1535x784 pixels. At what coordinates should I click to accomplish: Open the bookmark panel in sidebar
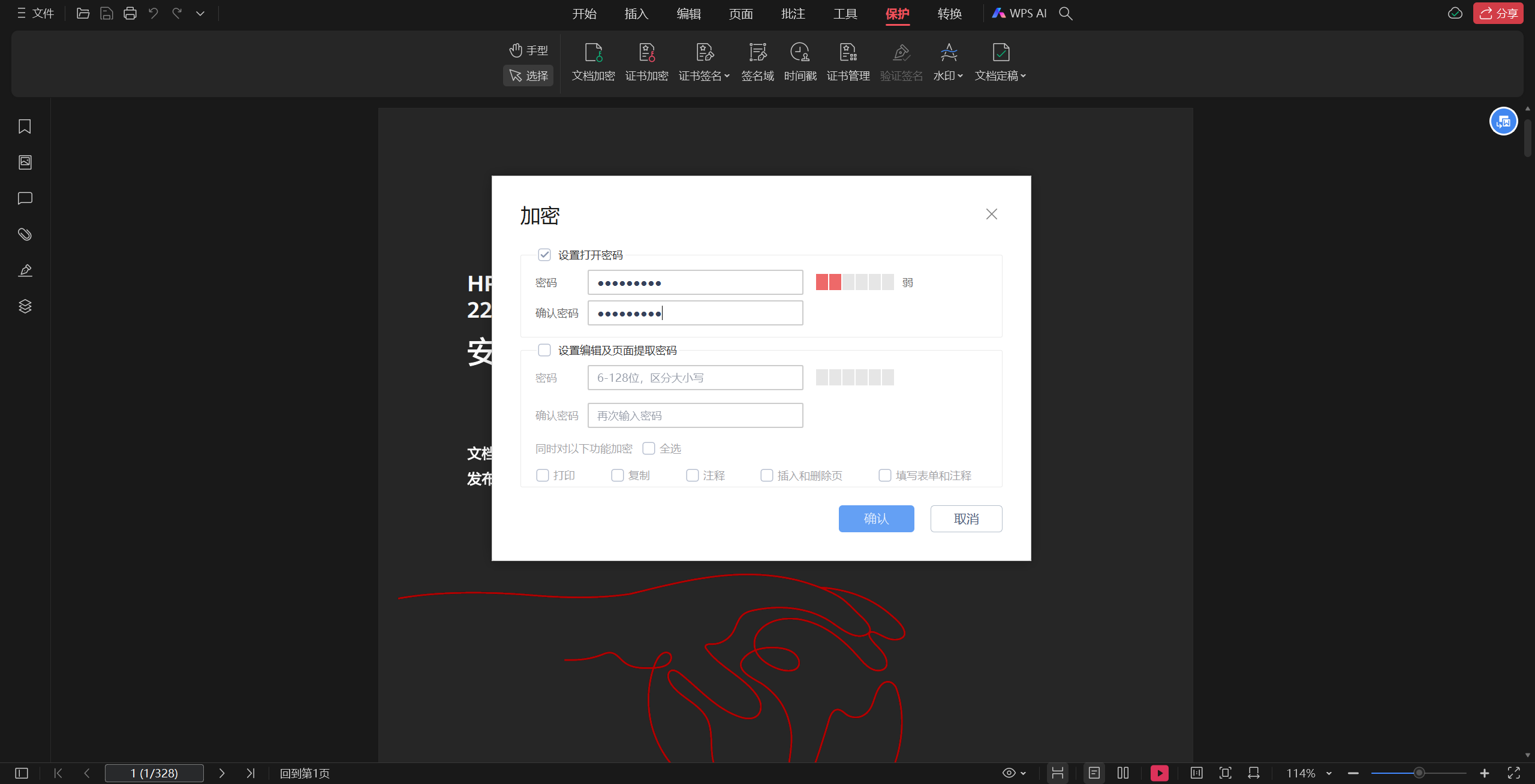tap(25, 126)
